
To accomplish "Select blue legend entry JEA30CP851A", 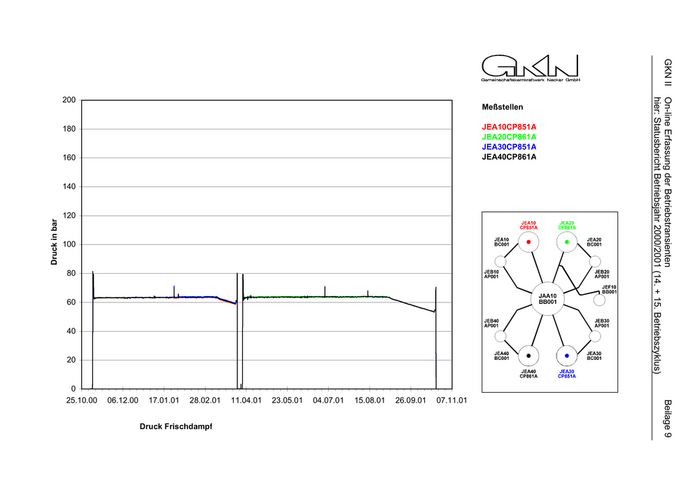I will pyautogui.click(x=509, y=147).
